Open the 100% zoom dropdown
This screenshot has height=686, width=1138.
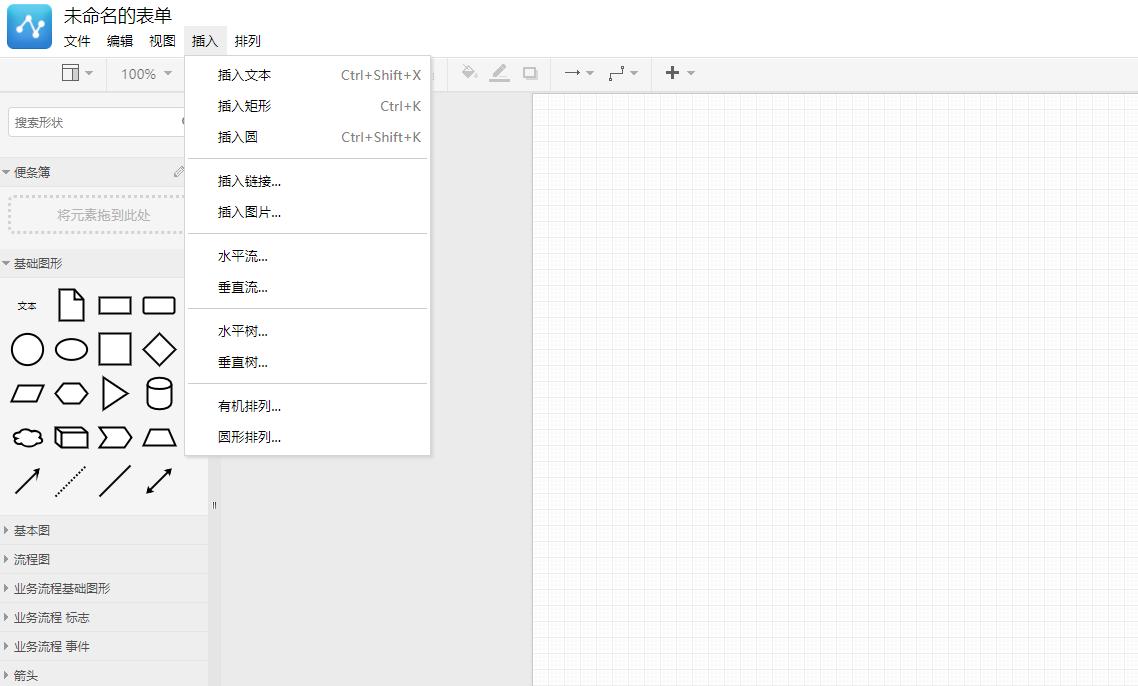click(146, 73)
